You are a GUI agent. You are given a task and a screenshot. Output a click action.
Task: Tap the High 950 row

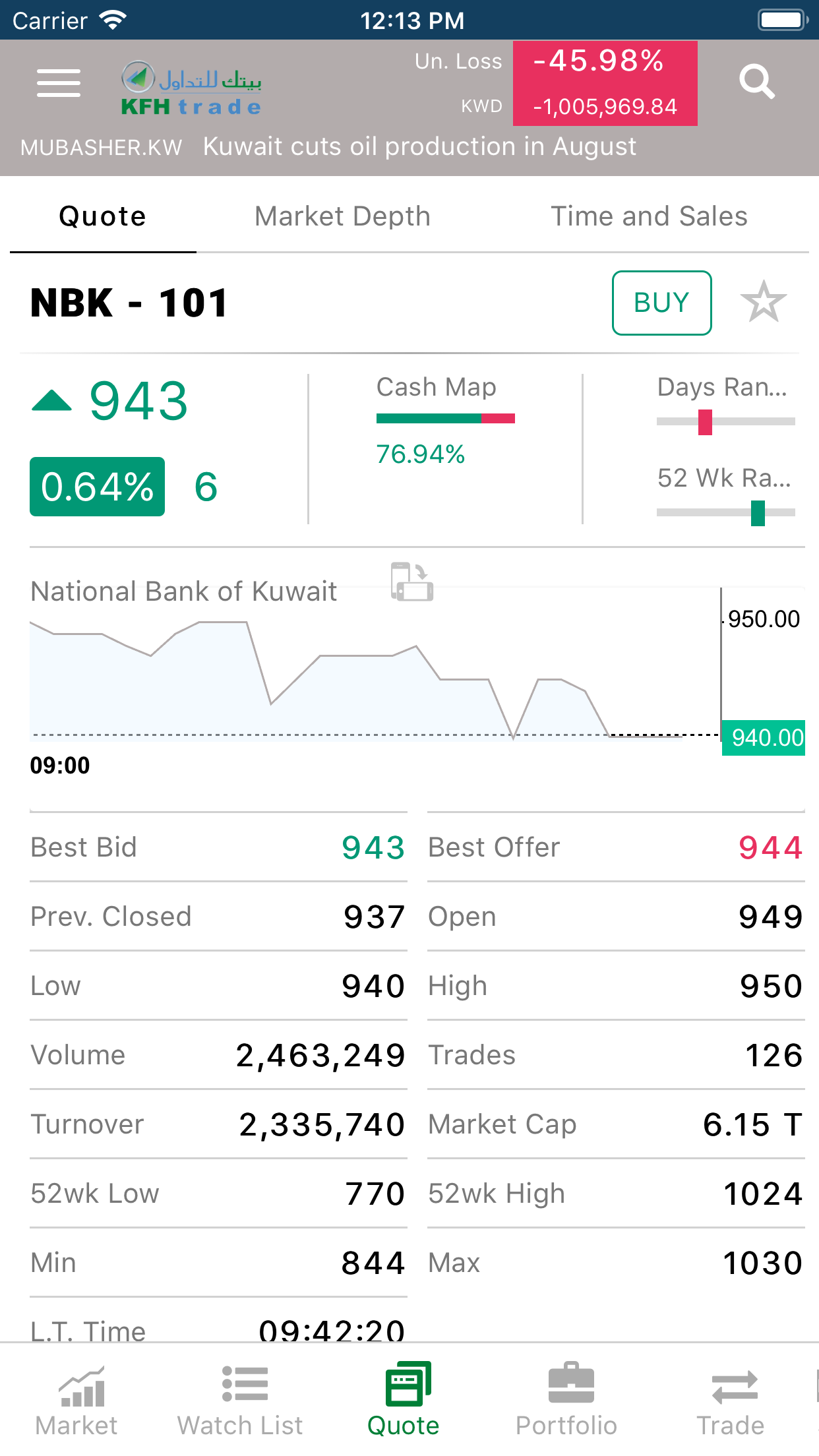[x=616, y=986]
